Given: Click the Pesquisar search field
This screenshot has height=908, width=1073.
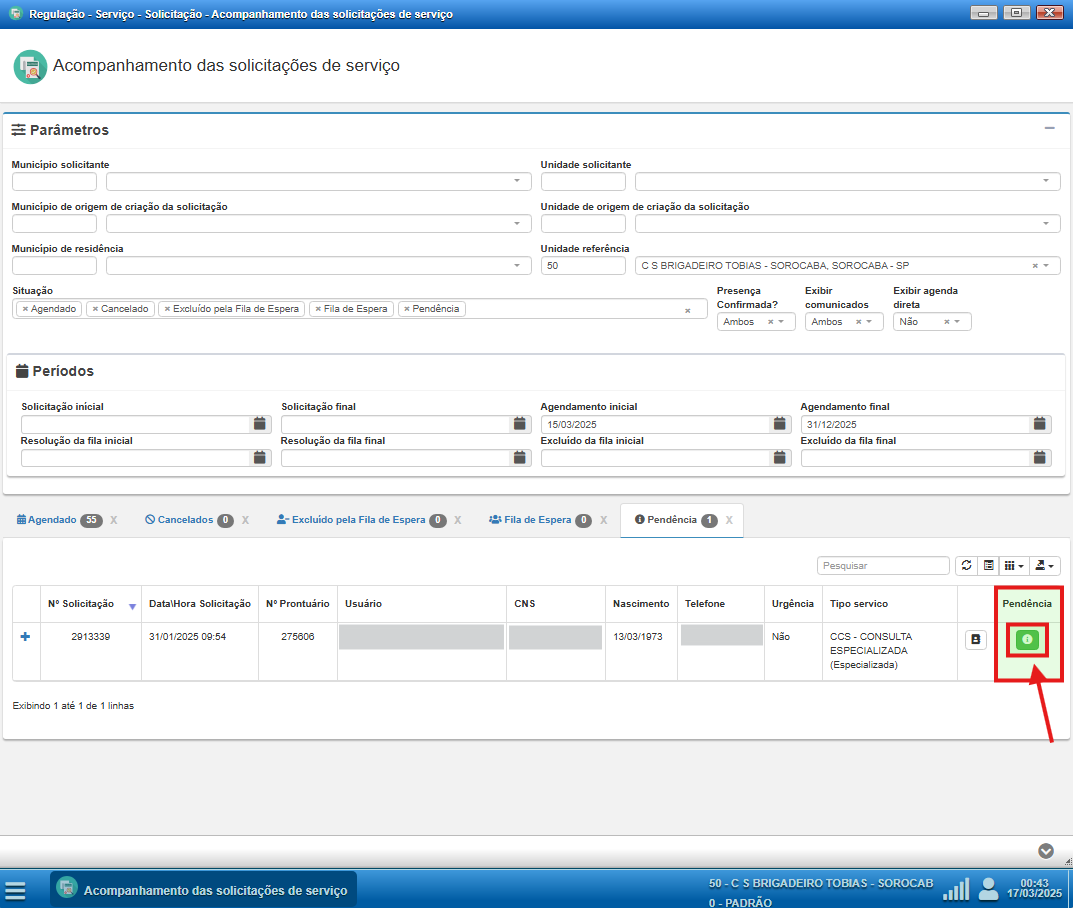Looking at the screenshot, I should pos(883,566).
